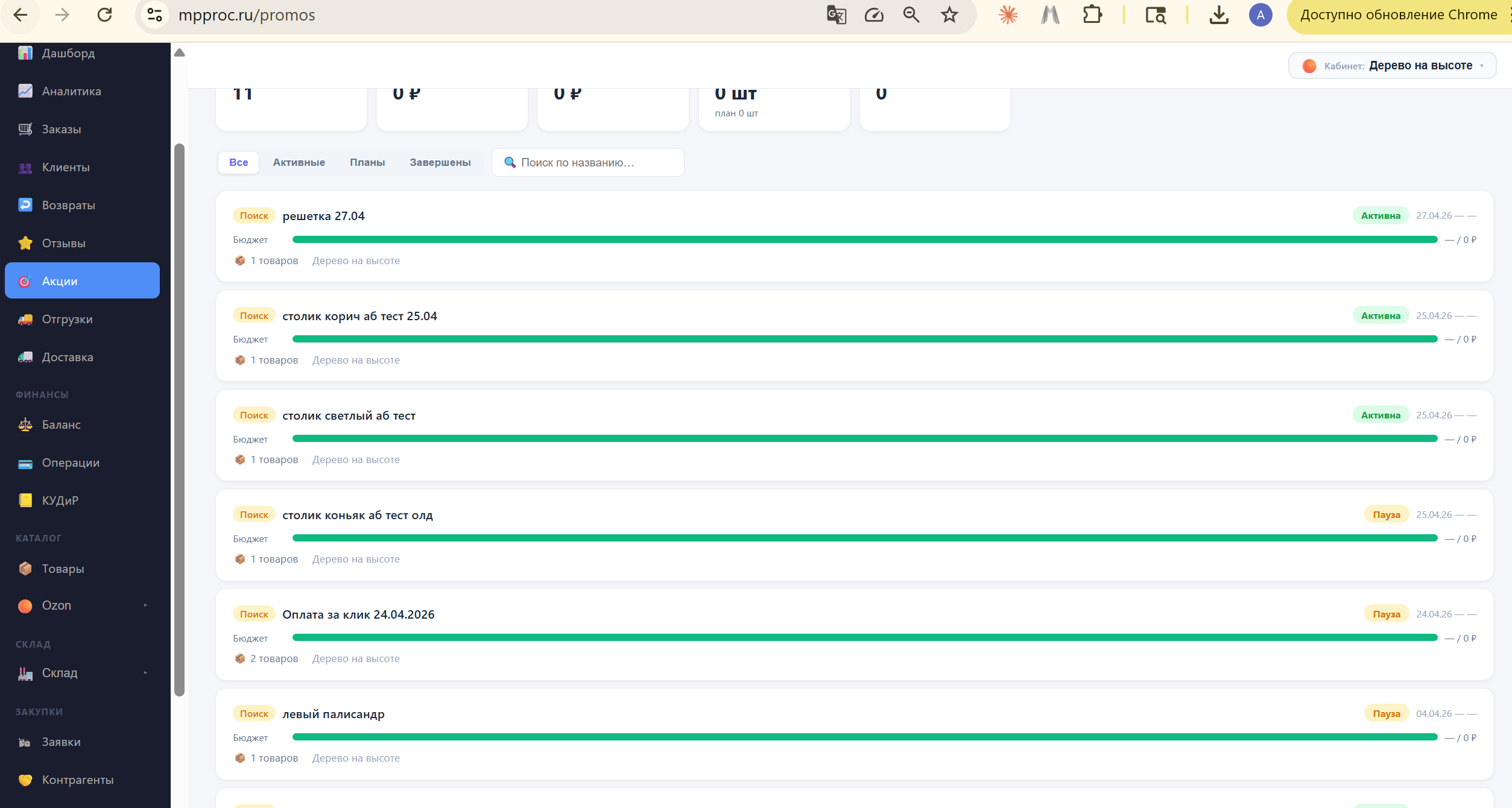Open the performance speedometer icon in address bar
This screenshot has height=808, width=1512.
click(874, 15)
